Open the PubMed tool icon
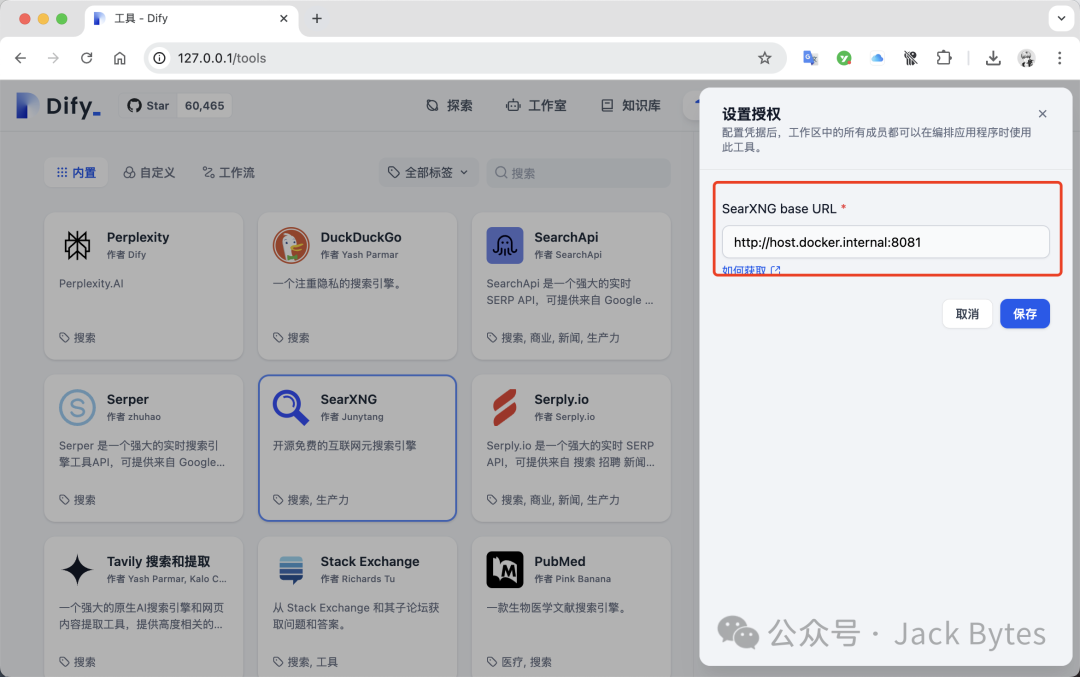This screenshot has width=1080, height=677. [505, 569]
